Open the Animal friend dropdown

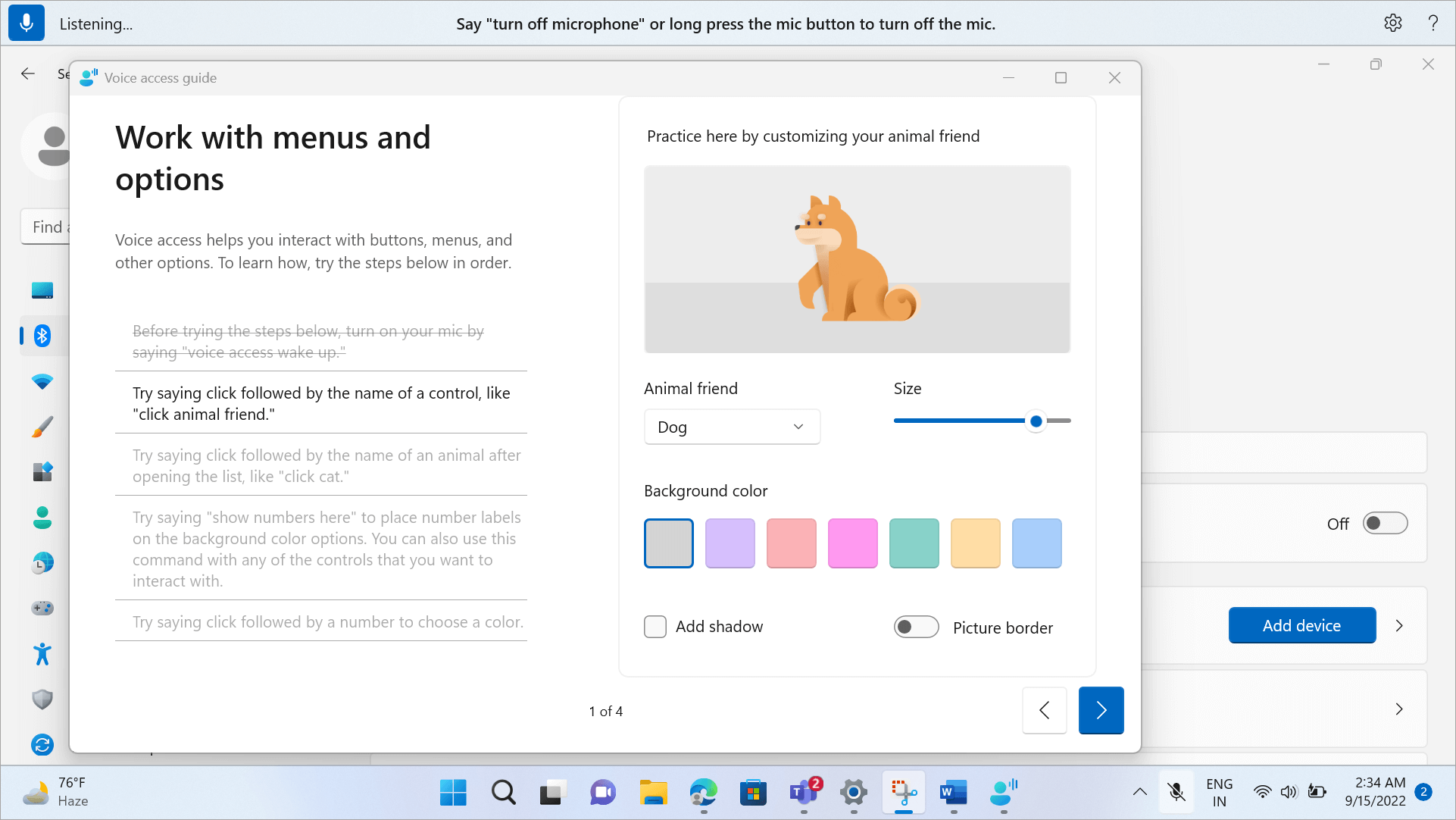(732, 427)
